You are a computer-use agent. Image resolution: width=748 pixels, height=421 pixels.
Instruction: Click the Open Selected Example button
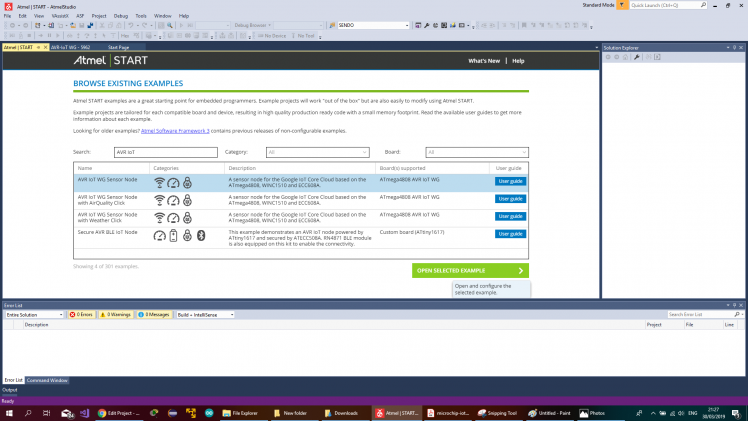(470, 270)
